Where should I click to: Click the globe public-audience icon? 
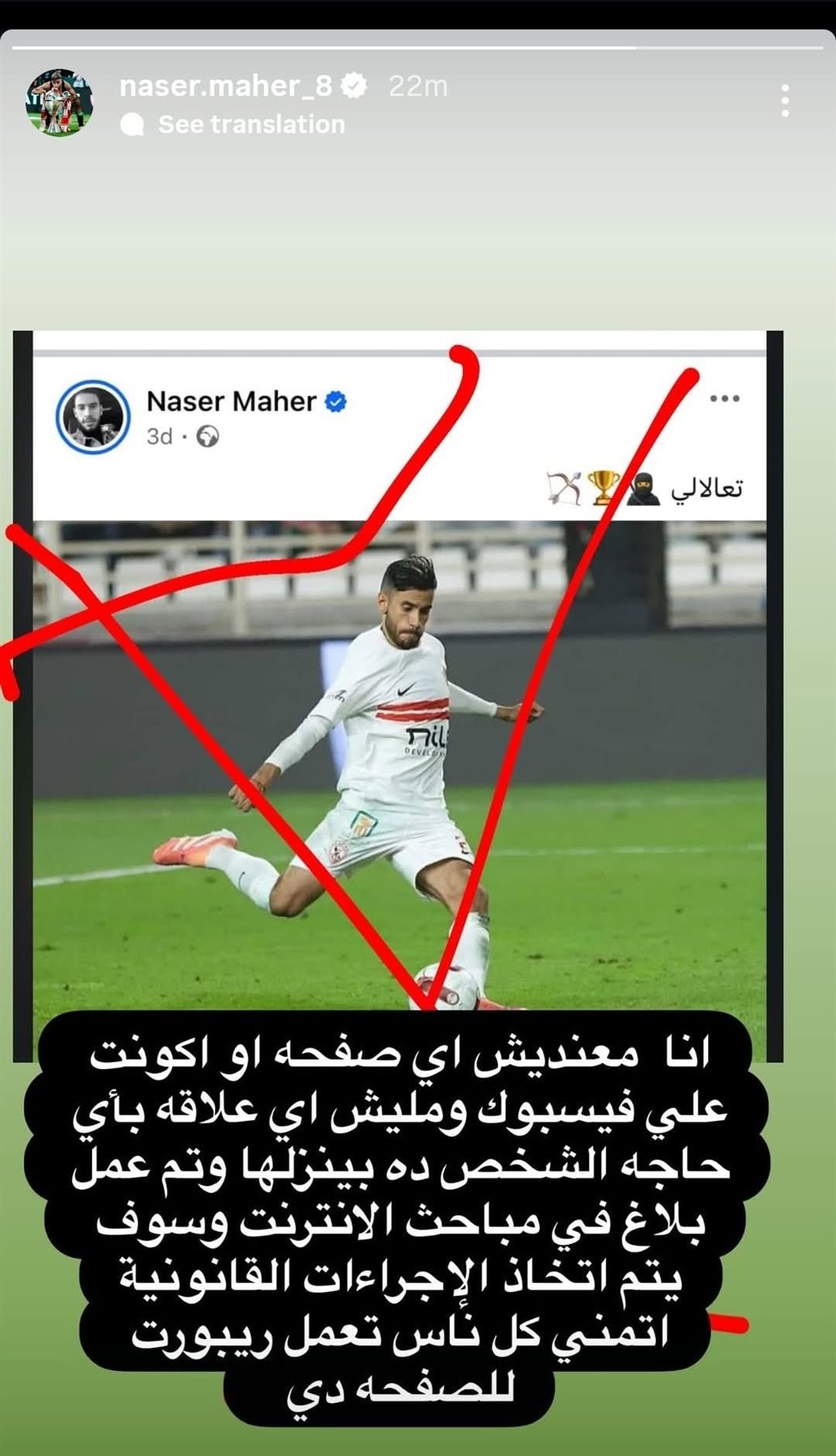click(x=208, y=437)
